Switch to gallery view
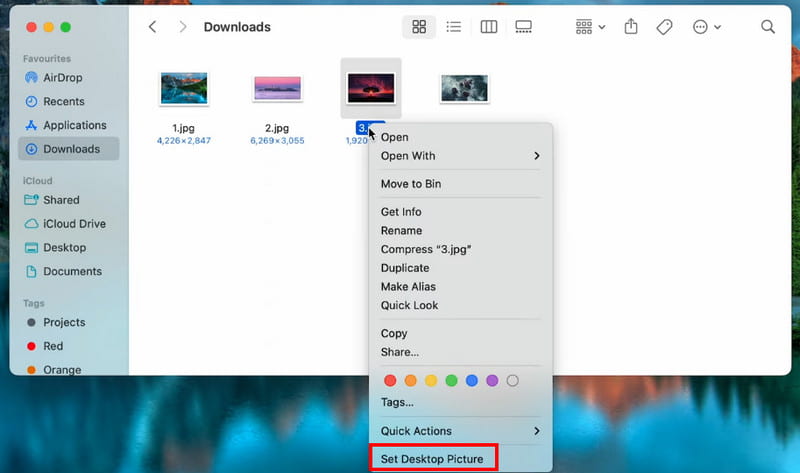The height and width of the screenshot is (473, 800). (x=523, y=27)
